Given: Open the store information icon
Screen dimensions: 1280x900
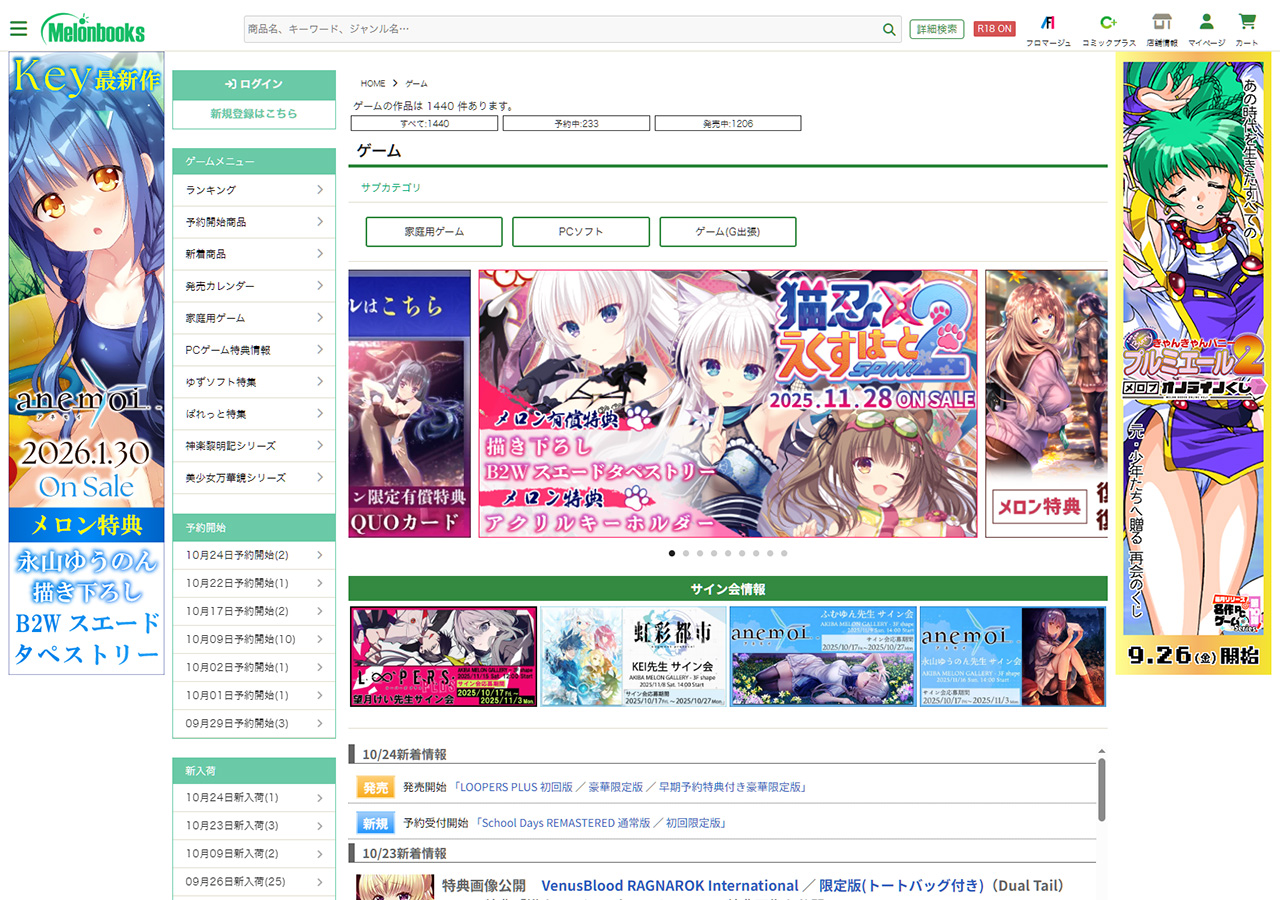Looking at the screenshot, I should [1161, 23].
